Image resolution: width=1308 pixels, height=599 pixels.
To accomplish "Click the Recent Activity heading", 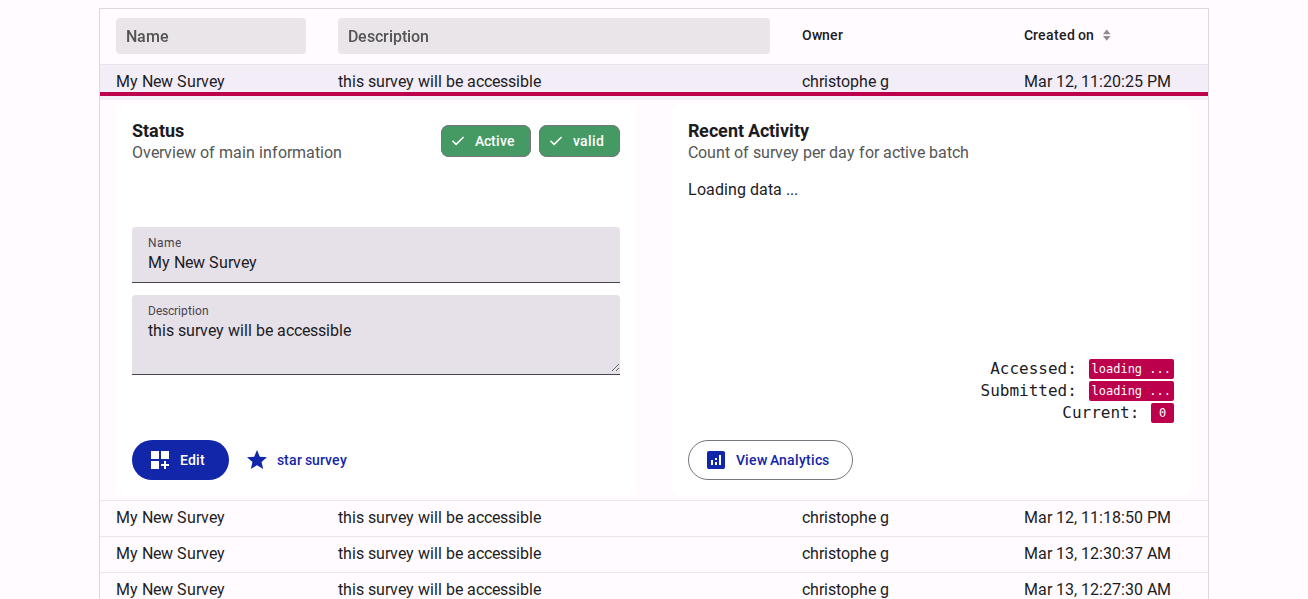I will coord(748,131).
